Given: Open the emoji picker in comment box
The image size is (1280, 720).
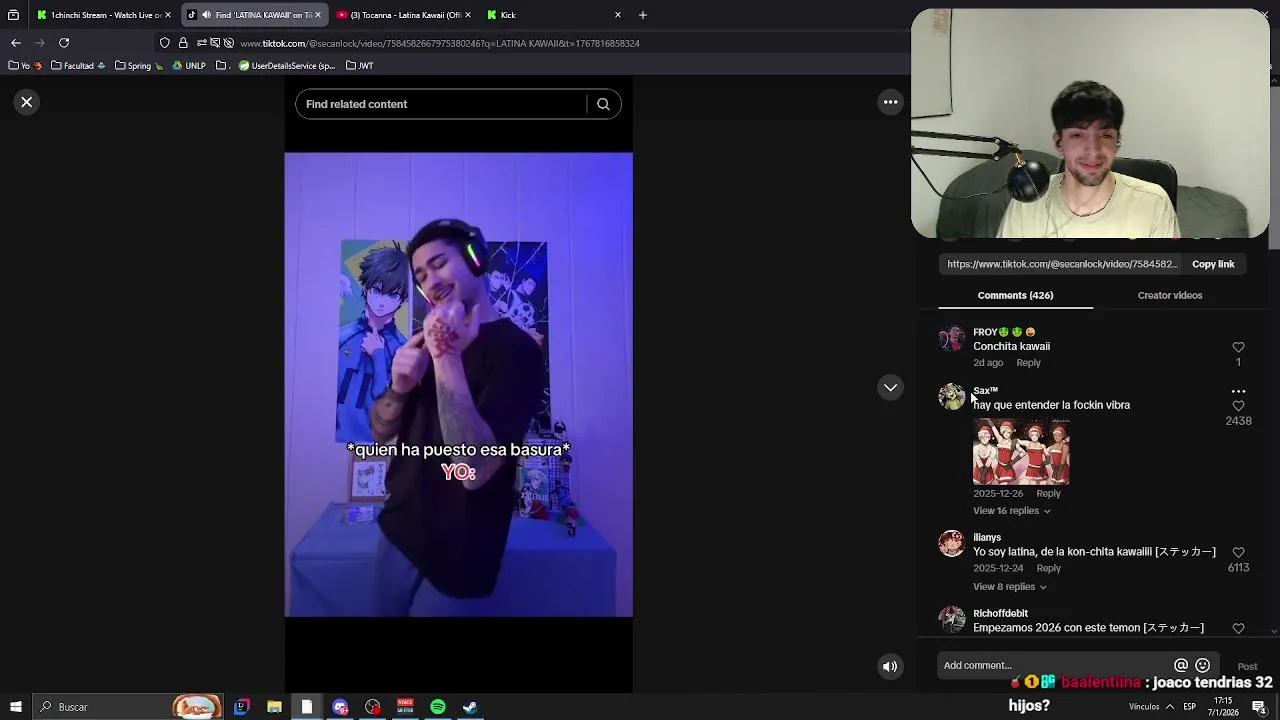Looking at the screenshot, I should coord(1203,665).
